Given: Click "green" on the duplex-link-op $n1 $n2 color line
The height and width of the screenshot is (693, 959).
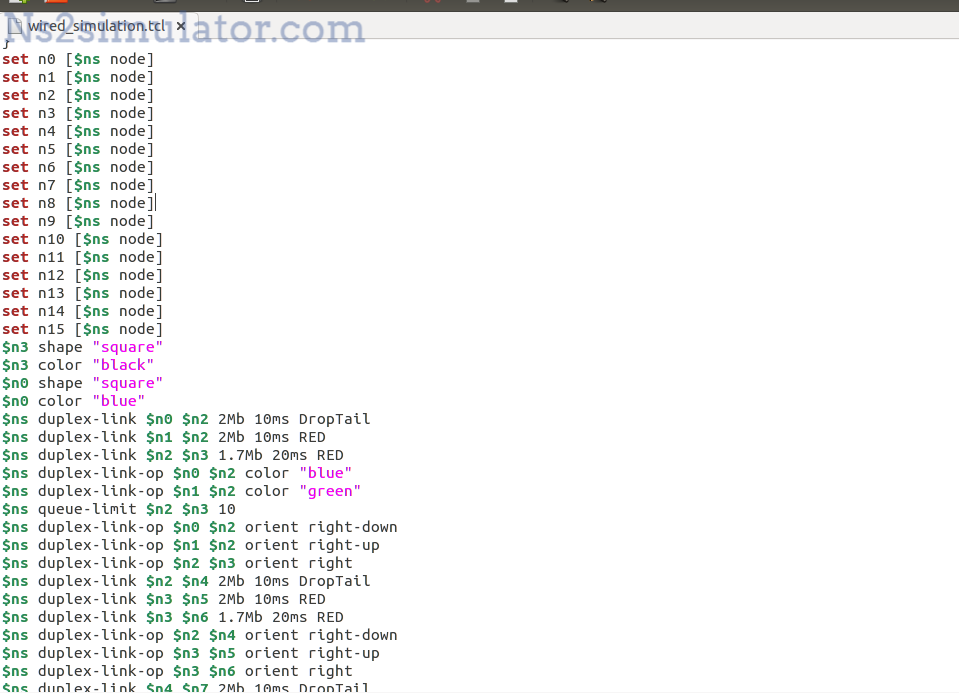Looking at the screenshot, I should point(330,491).
